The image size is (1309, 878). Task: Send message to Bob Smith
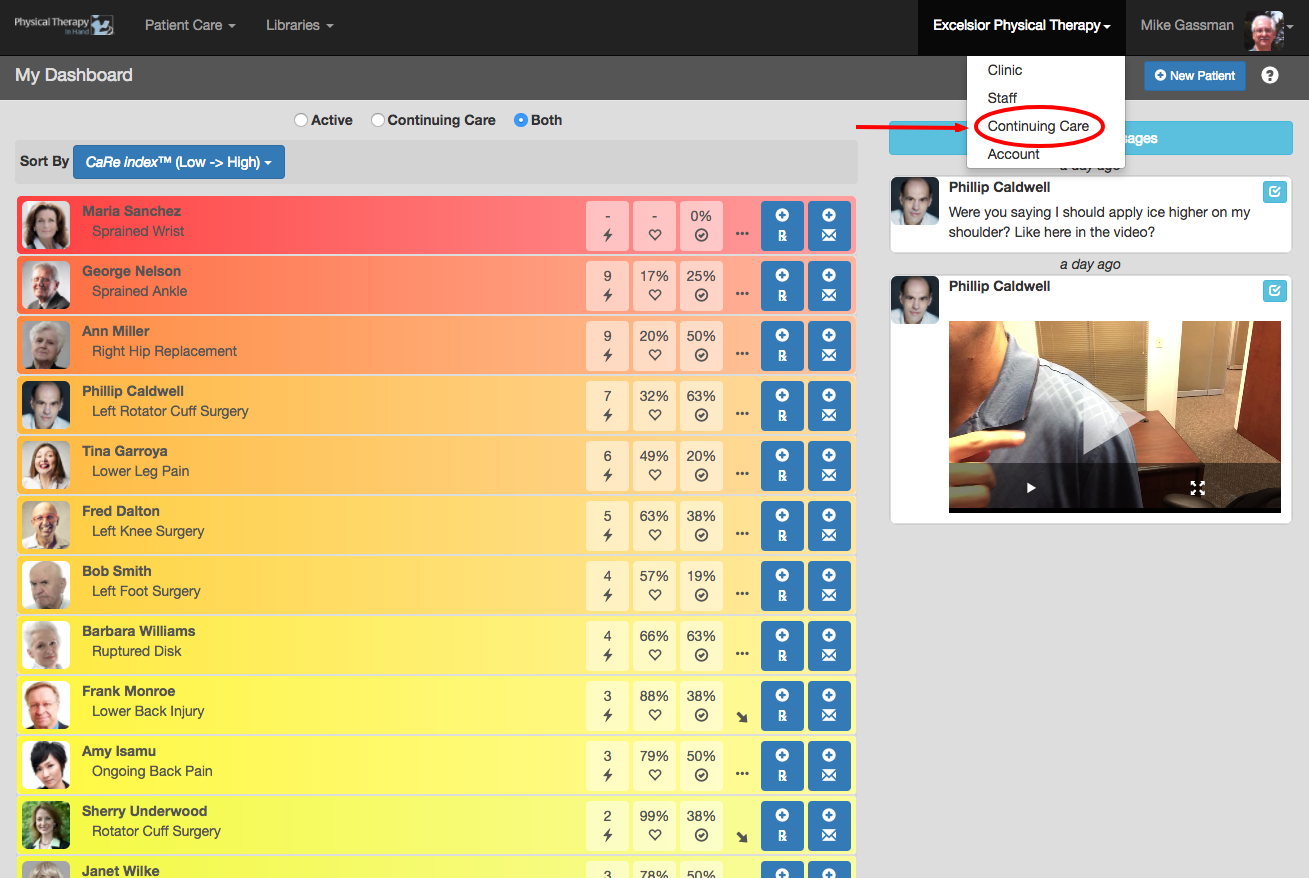(829, 585)
